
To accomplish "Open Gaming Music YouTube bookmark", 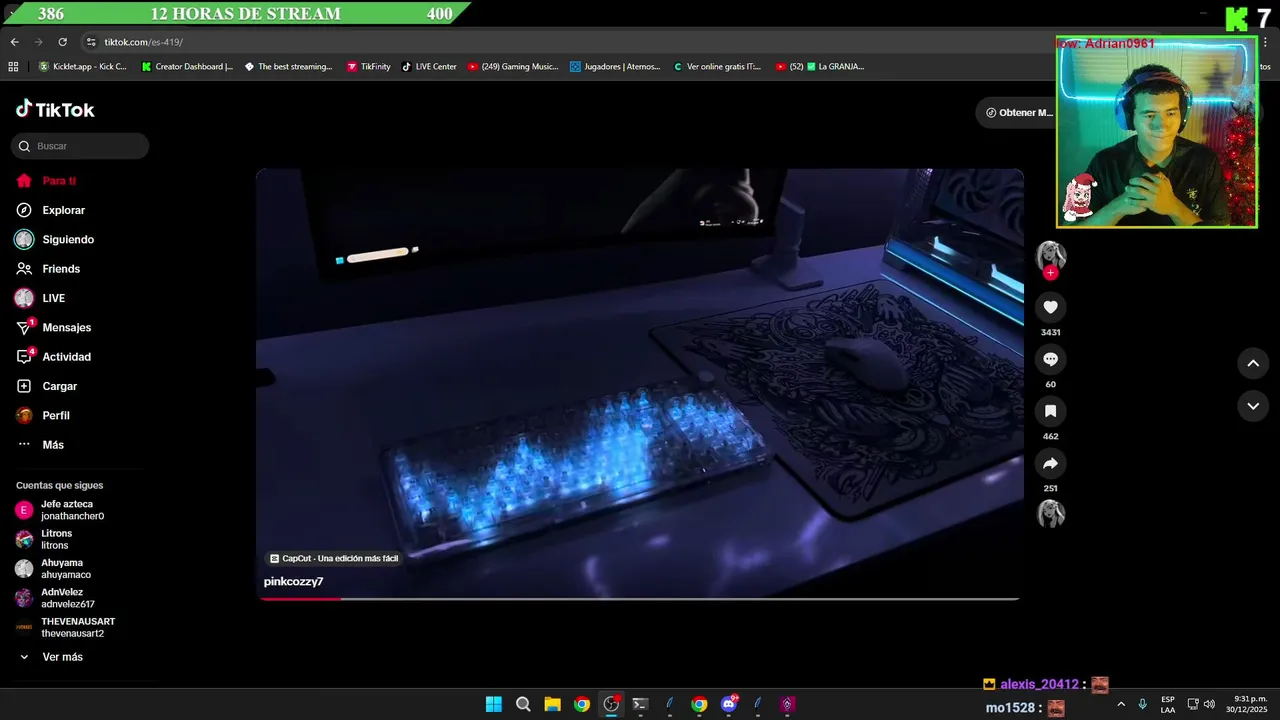I will [513, 67].
